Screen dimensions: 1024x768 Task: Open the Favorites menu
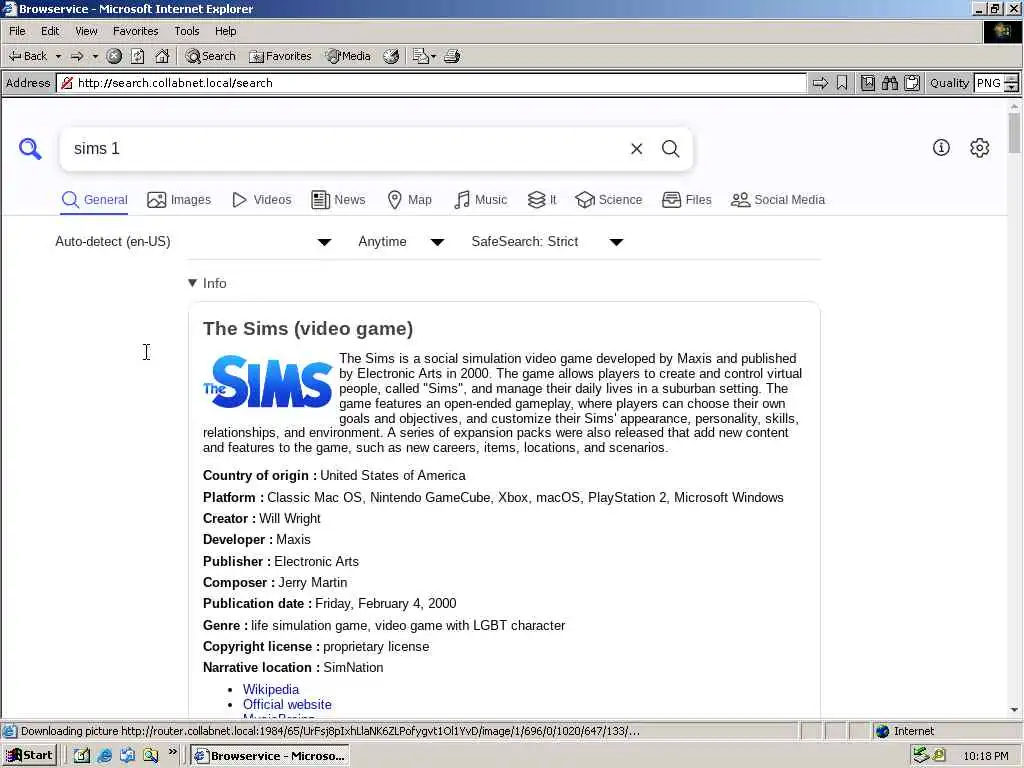135,31
